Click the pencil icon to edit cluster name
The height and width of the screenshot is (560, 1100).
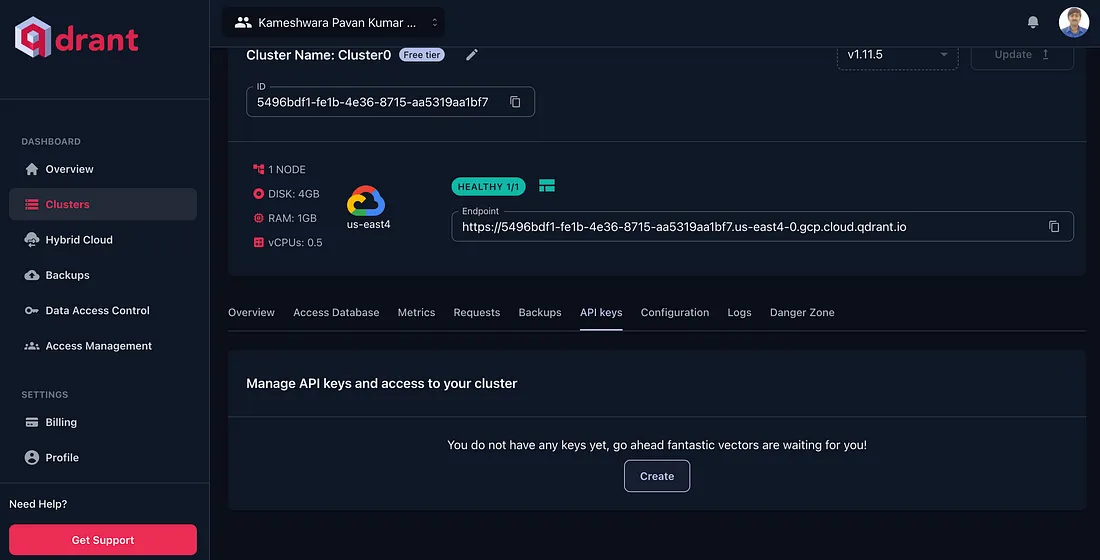pyautogui.click(x=472, y=55)
